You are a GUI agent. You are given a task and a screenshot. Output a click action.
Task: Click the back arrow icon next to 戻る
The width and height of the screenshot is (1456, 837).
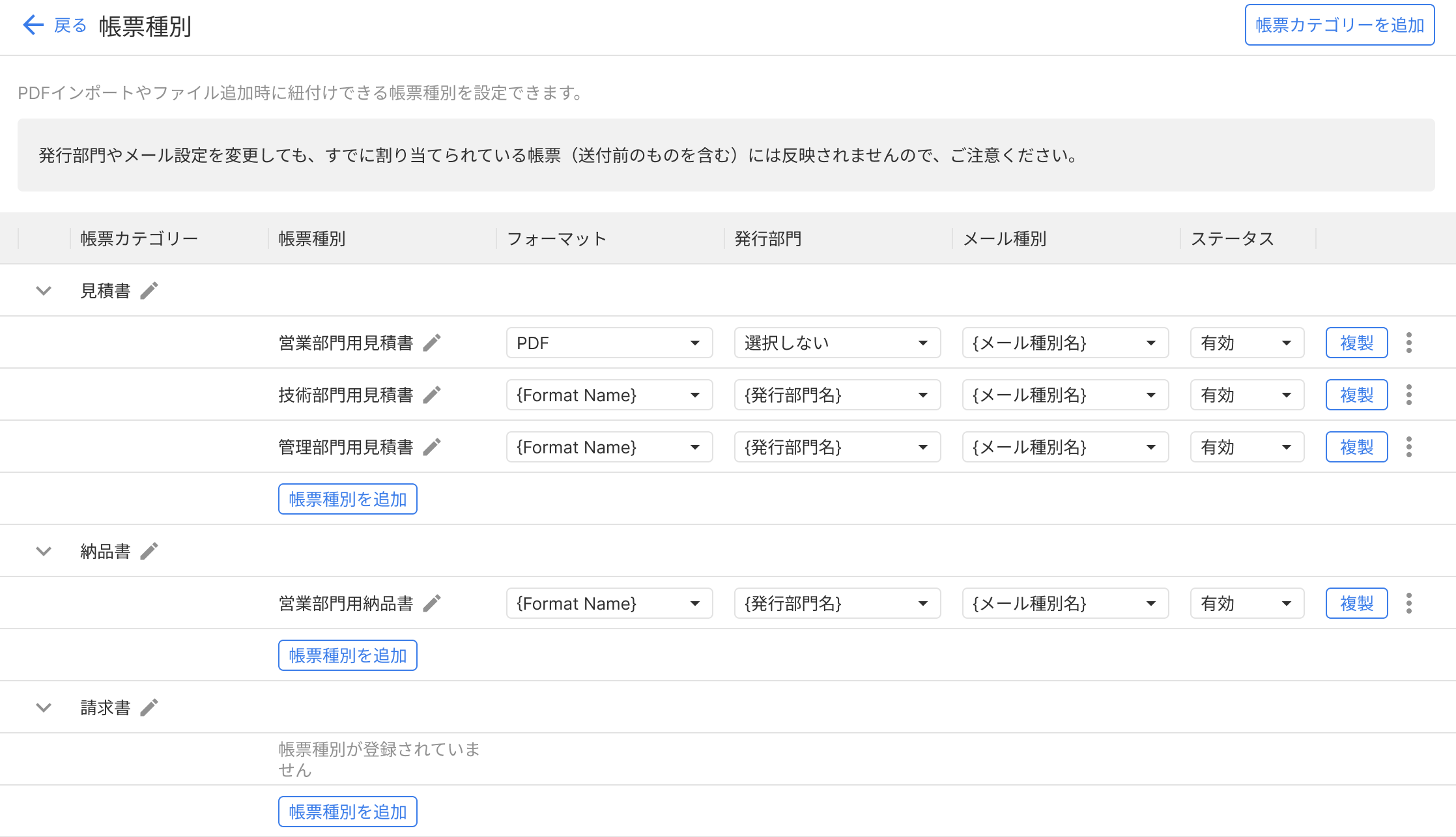tap(33, 25)
